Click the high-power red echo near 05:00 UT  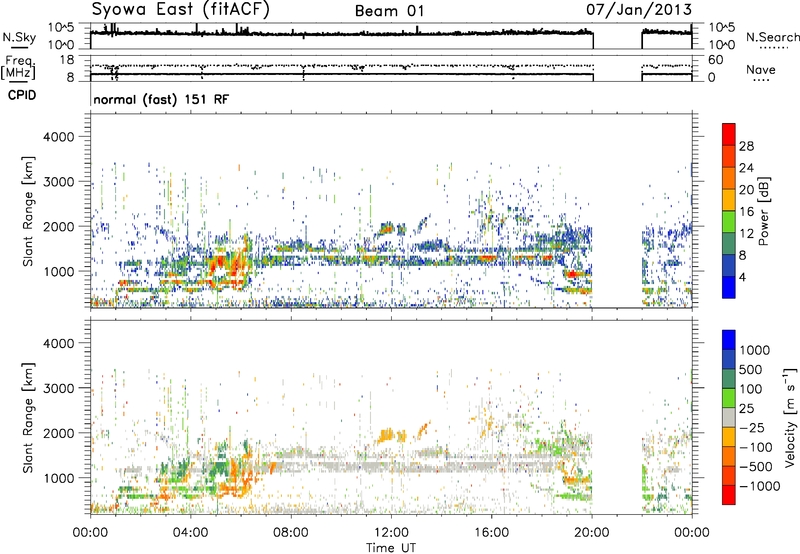pyautogui.click(x=220, y=263)
